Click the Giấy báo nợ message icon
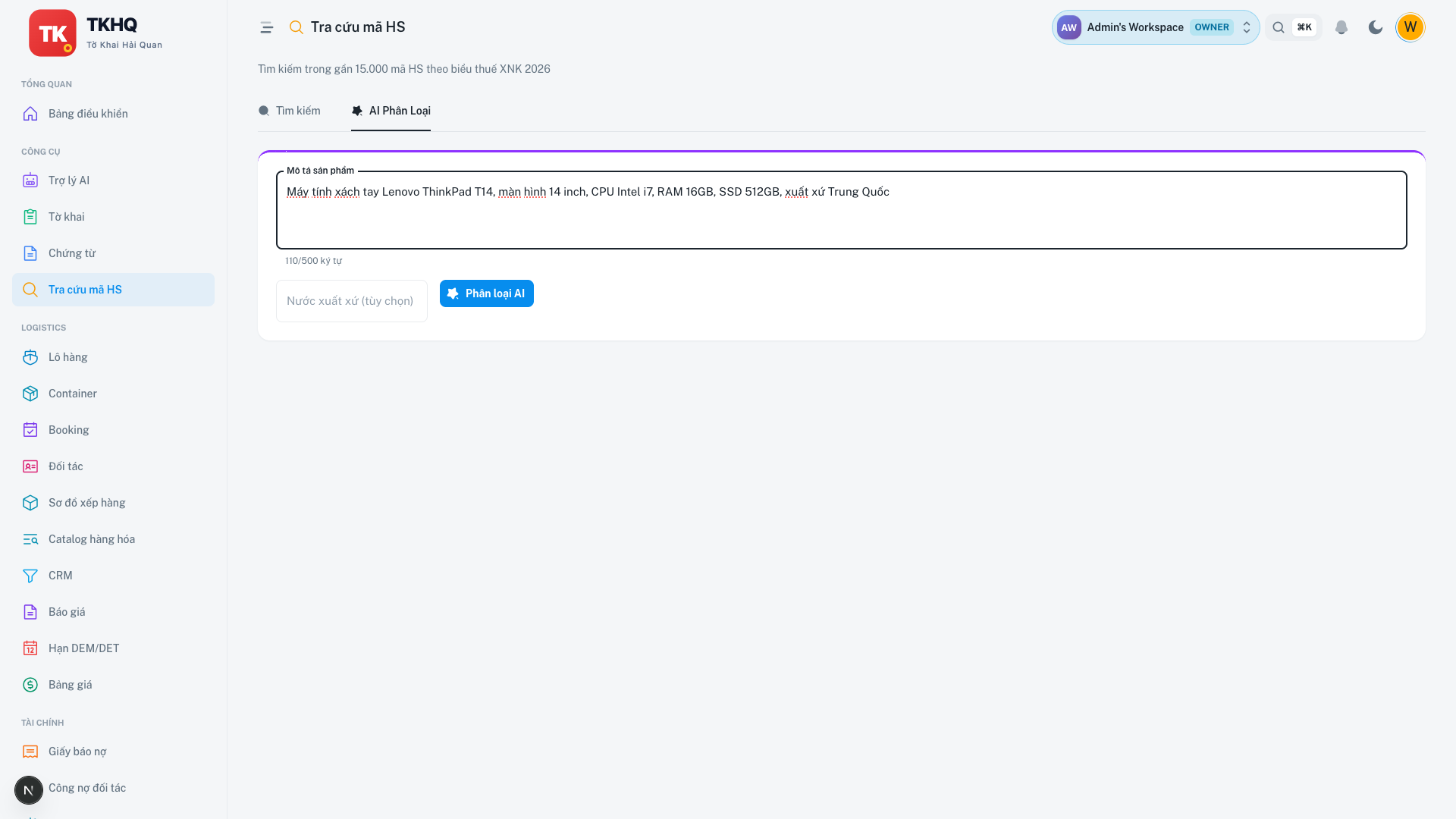This screenshot has height=819, width=1456. click(x=30, y=752)
